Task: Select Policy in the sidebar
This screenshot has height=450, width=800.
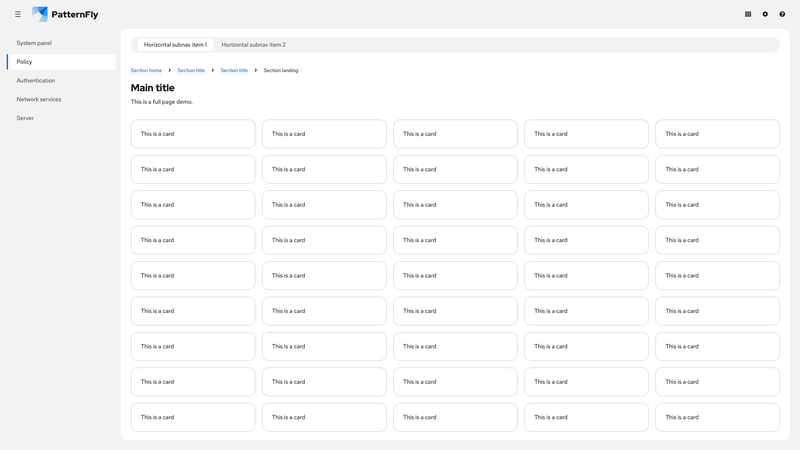Action: click(62, 62)
